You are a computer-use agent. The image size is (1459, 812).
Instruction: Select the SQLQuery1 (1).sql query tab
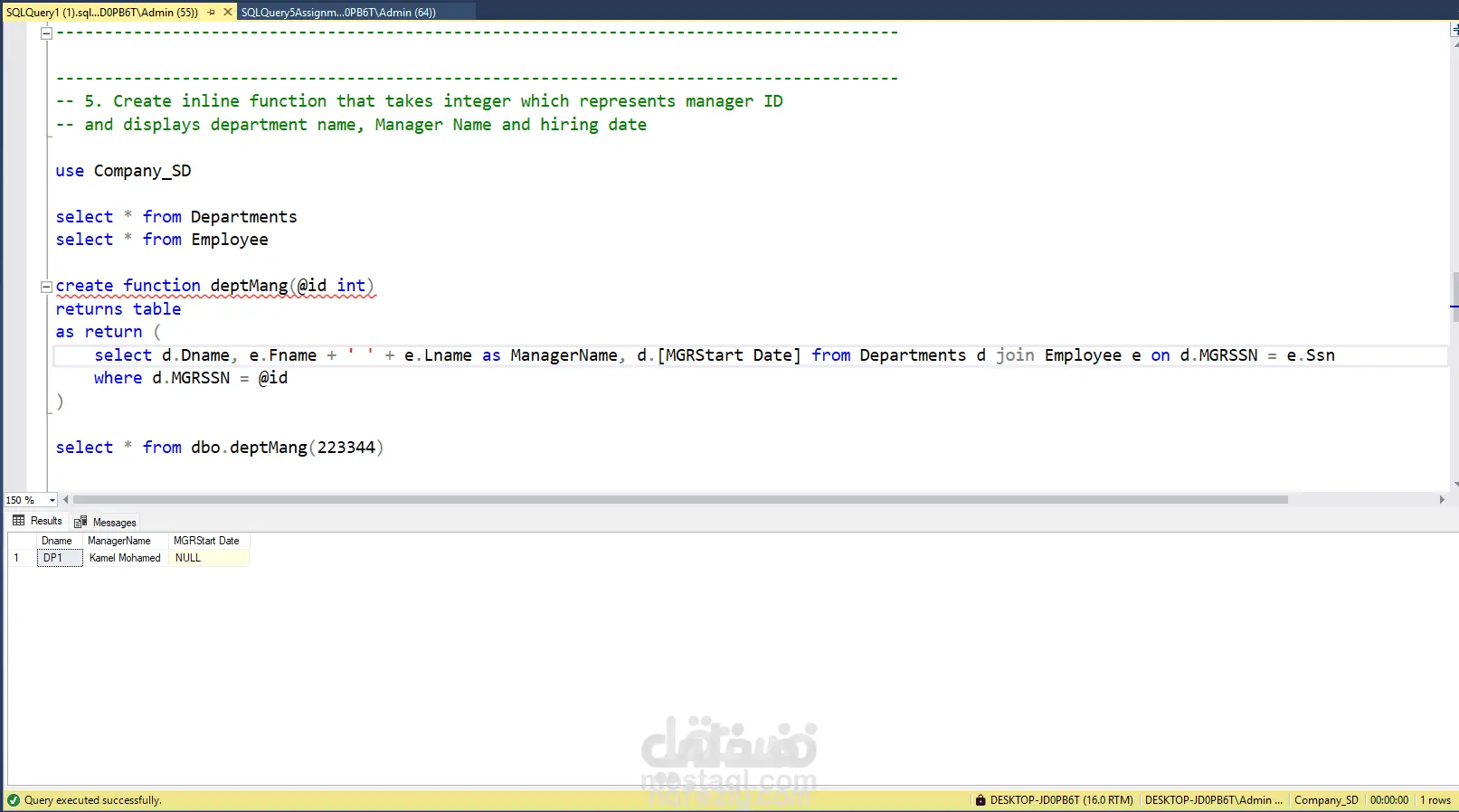(101, 13)
